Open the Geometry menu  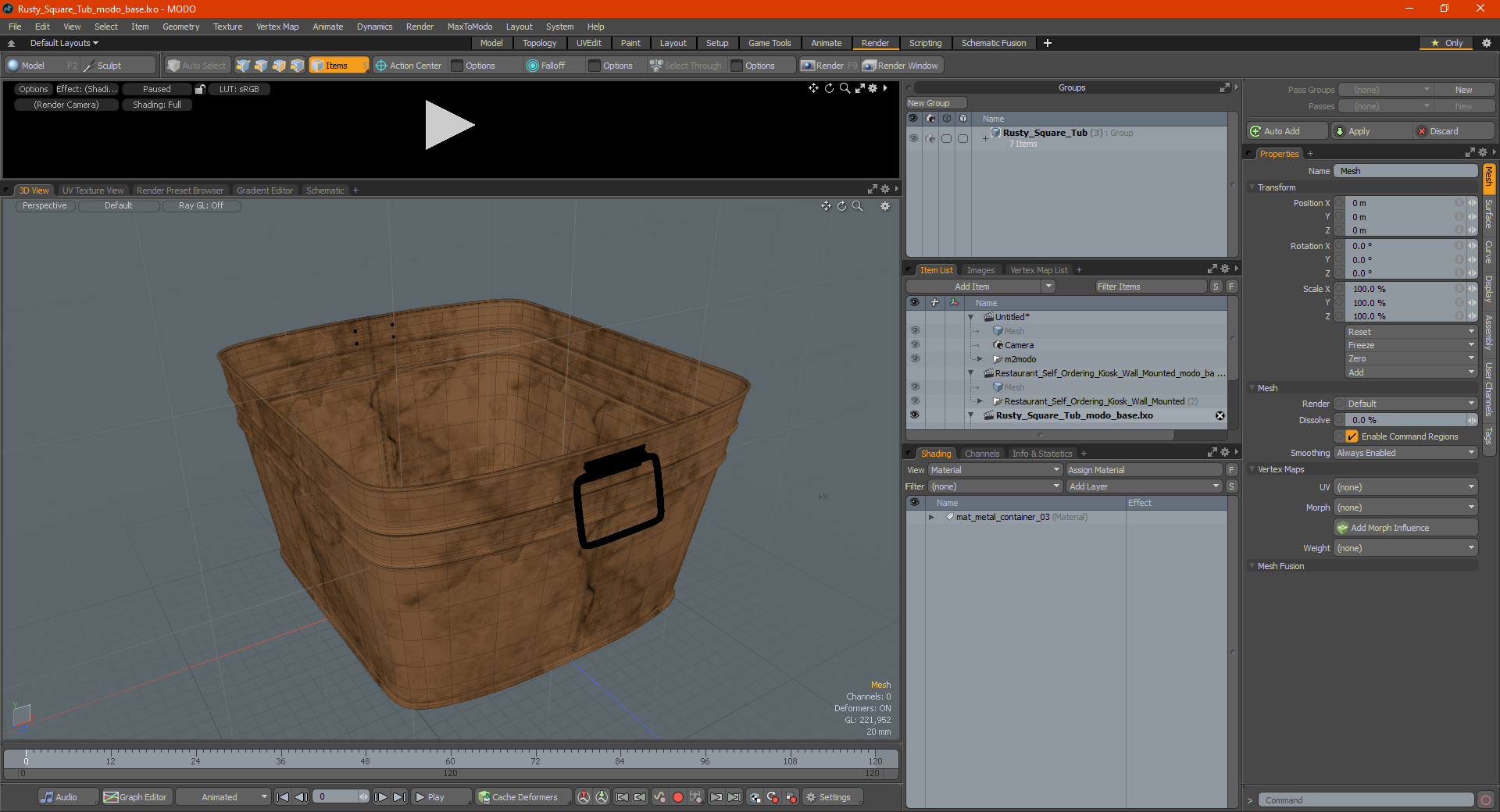[180, 27]
